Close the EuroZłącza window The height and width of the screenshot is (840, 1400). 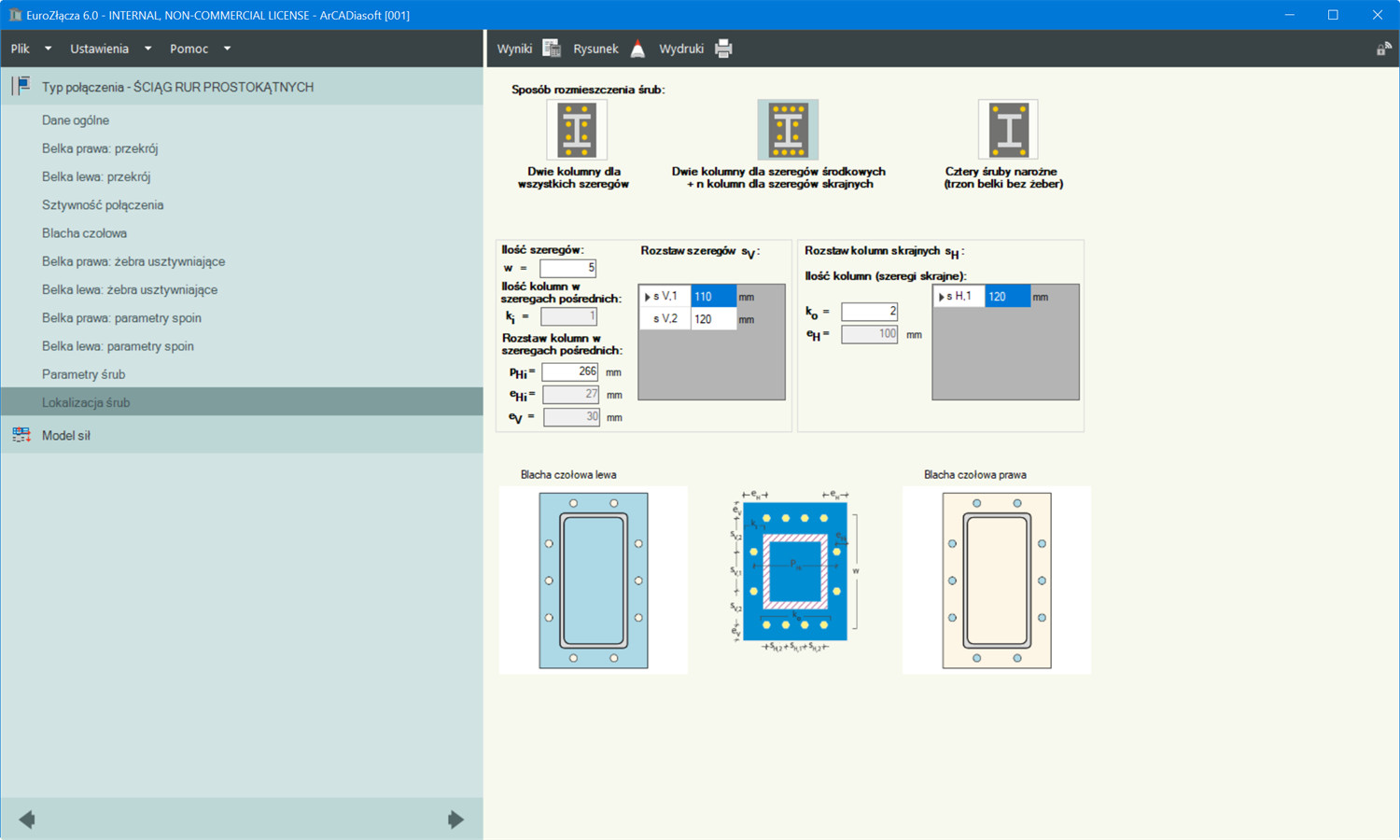(x=1377, y=15)
